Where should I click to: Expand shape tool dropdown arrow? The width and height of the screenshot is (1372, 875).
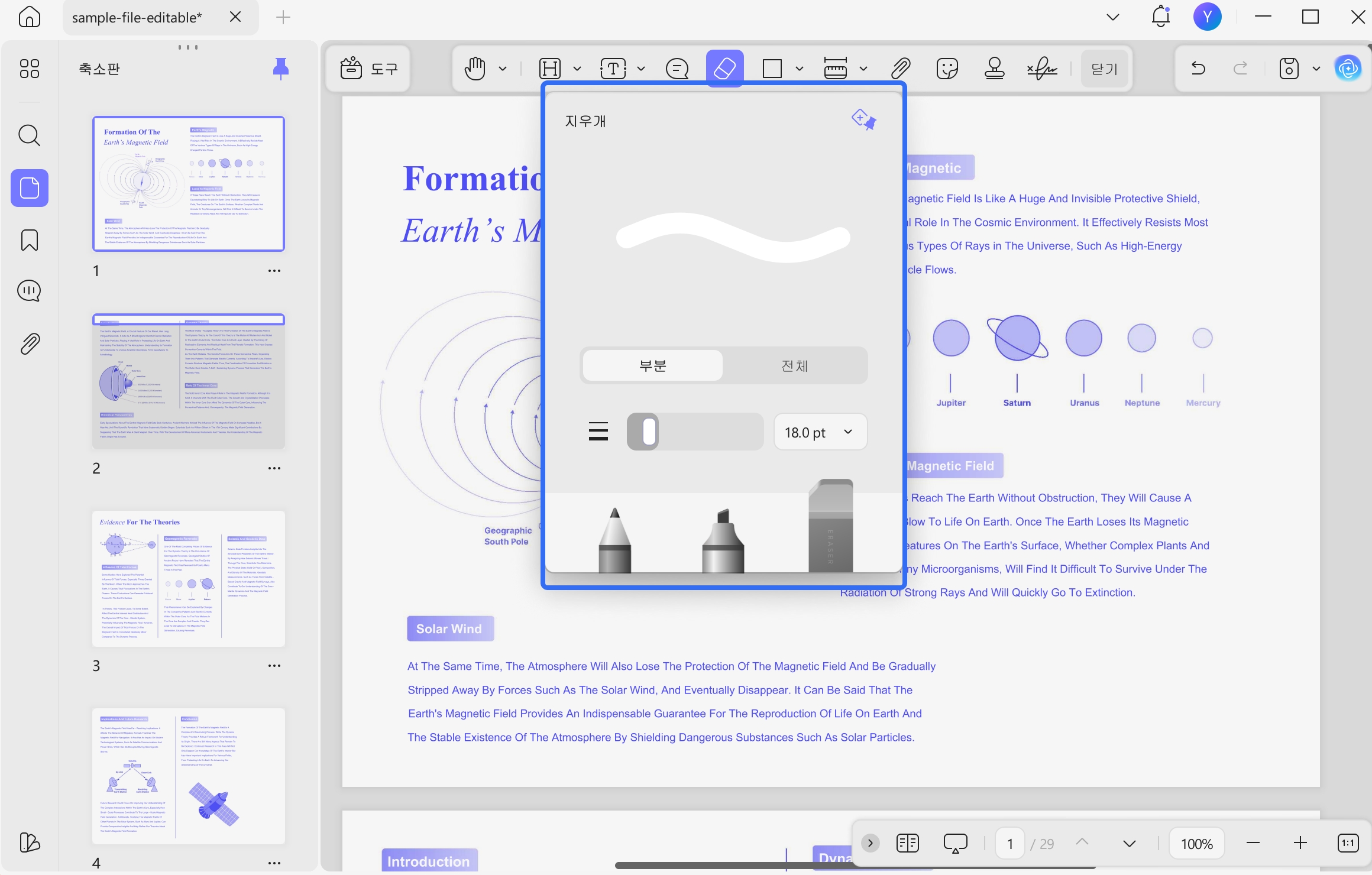[800, 69]
